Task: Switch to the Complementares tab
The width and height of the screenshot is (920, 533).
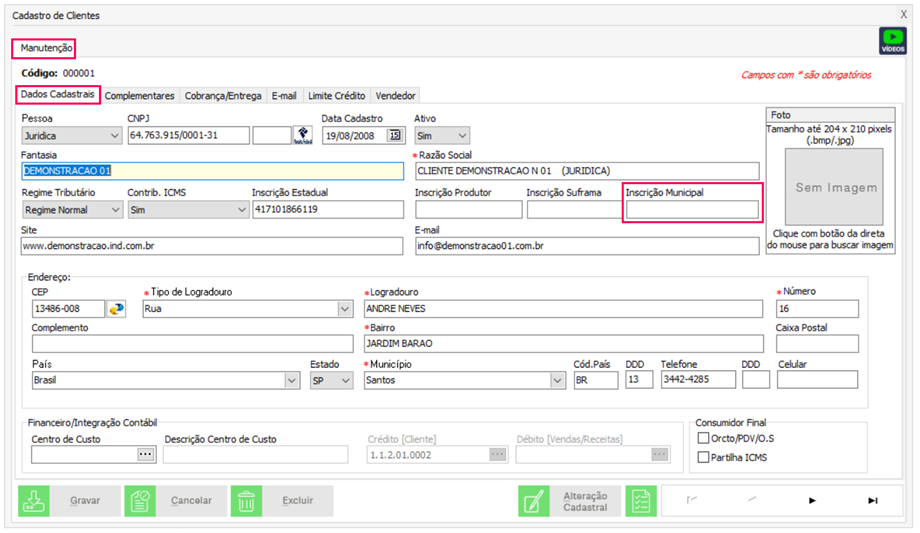Action: click(140, 96)
